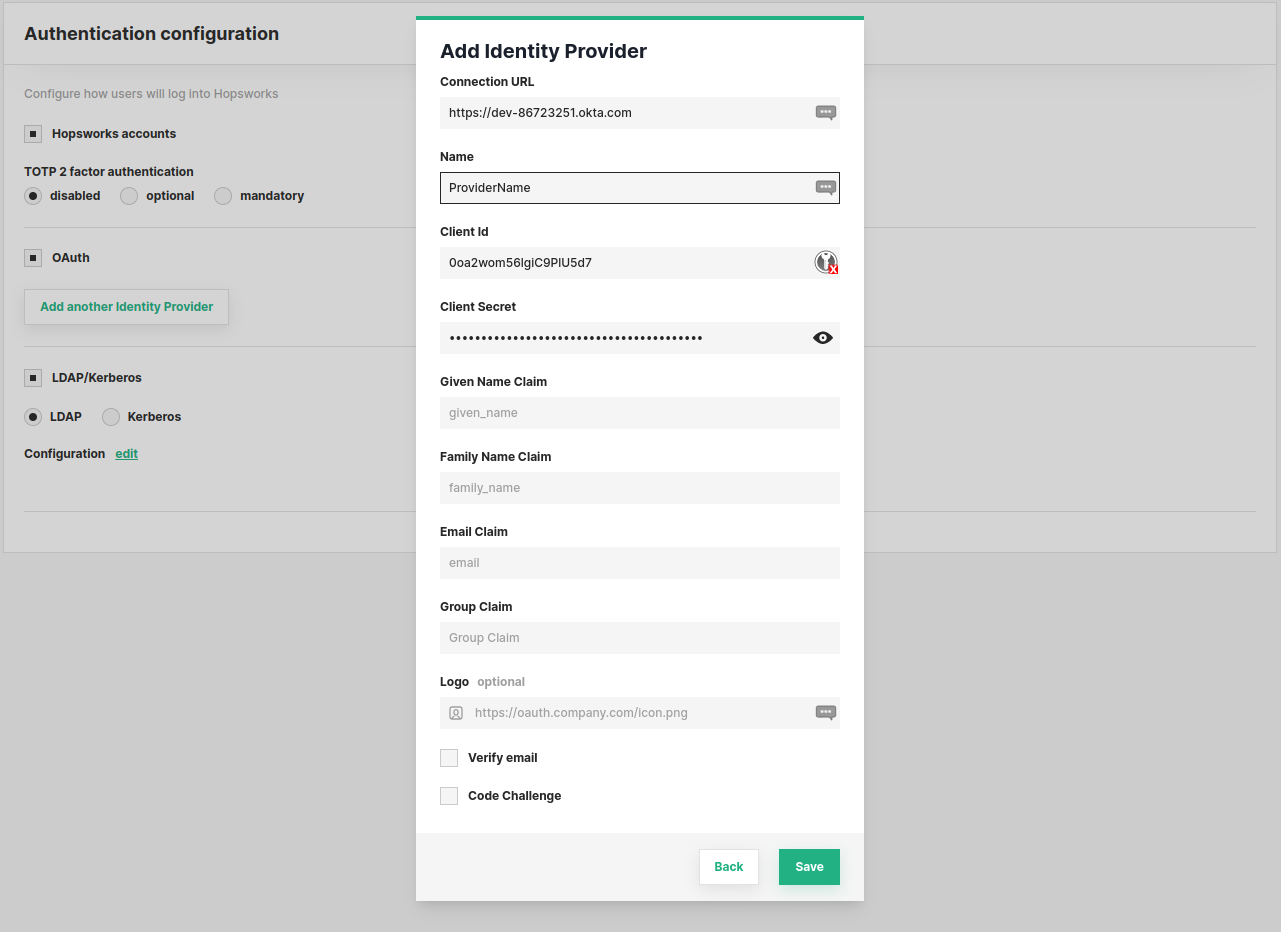Click Add another Identity Provider
The image size is (1281, 932).
tap(126, 306)
